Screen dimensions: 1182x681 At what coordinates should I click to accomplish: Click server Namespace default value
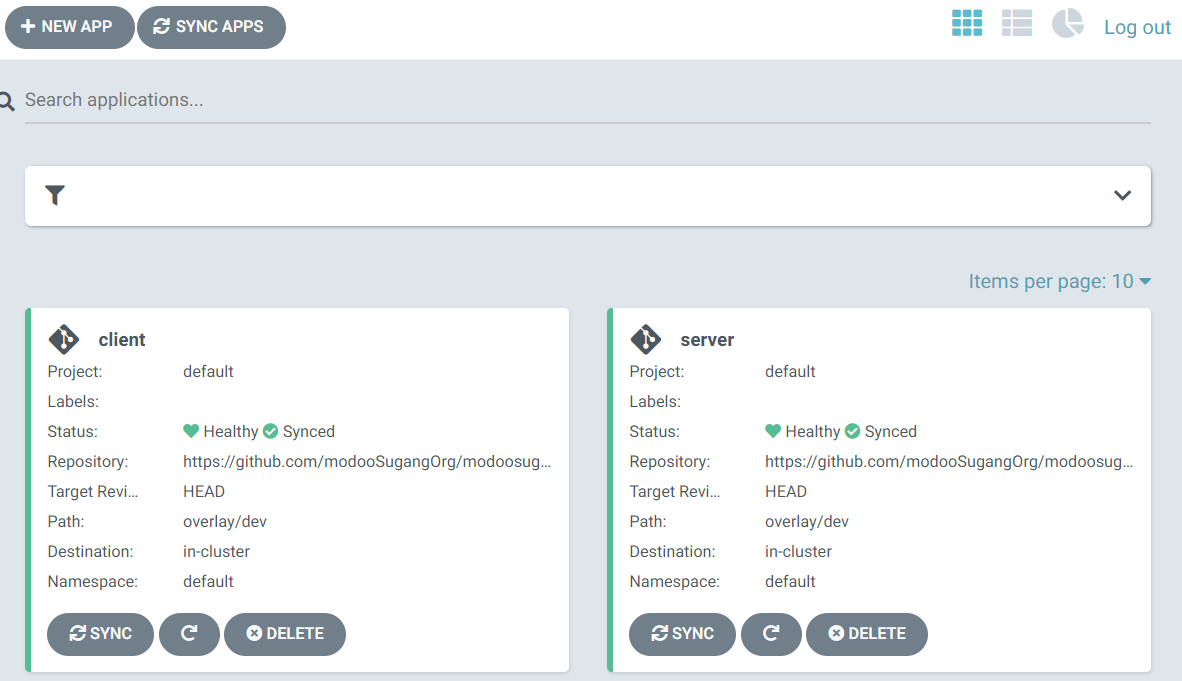[x=790, y=581]
